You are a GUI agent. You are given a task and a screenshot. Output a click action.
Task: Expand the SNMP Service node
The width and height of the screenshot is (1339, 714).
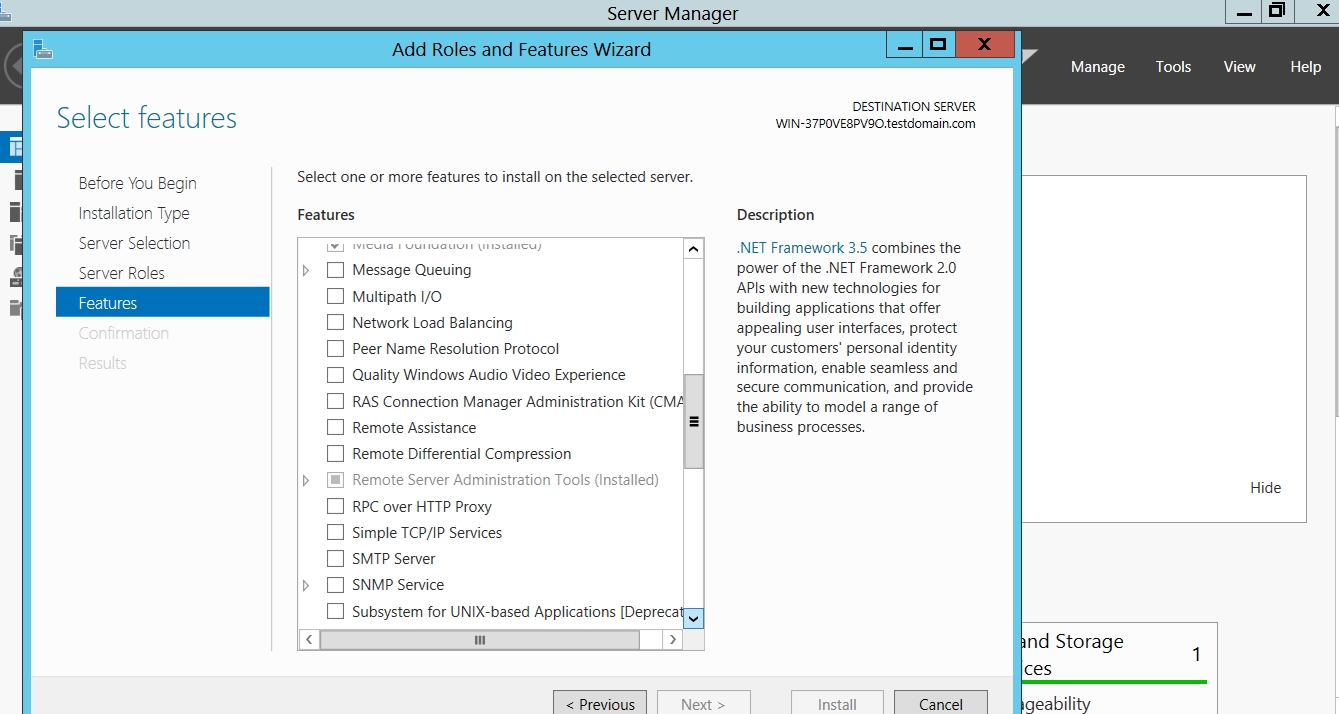tap(306, 585)
